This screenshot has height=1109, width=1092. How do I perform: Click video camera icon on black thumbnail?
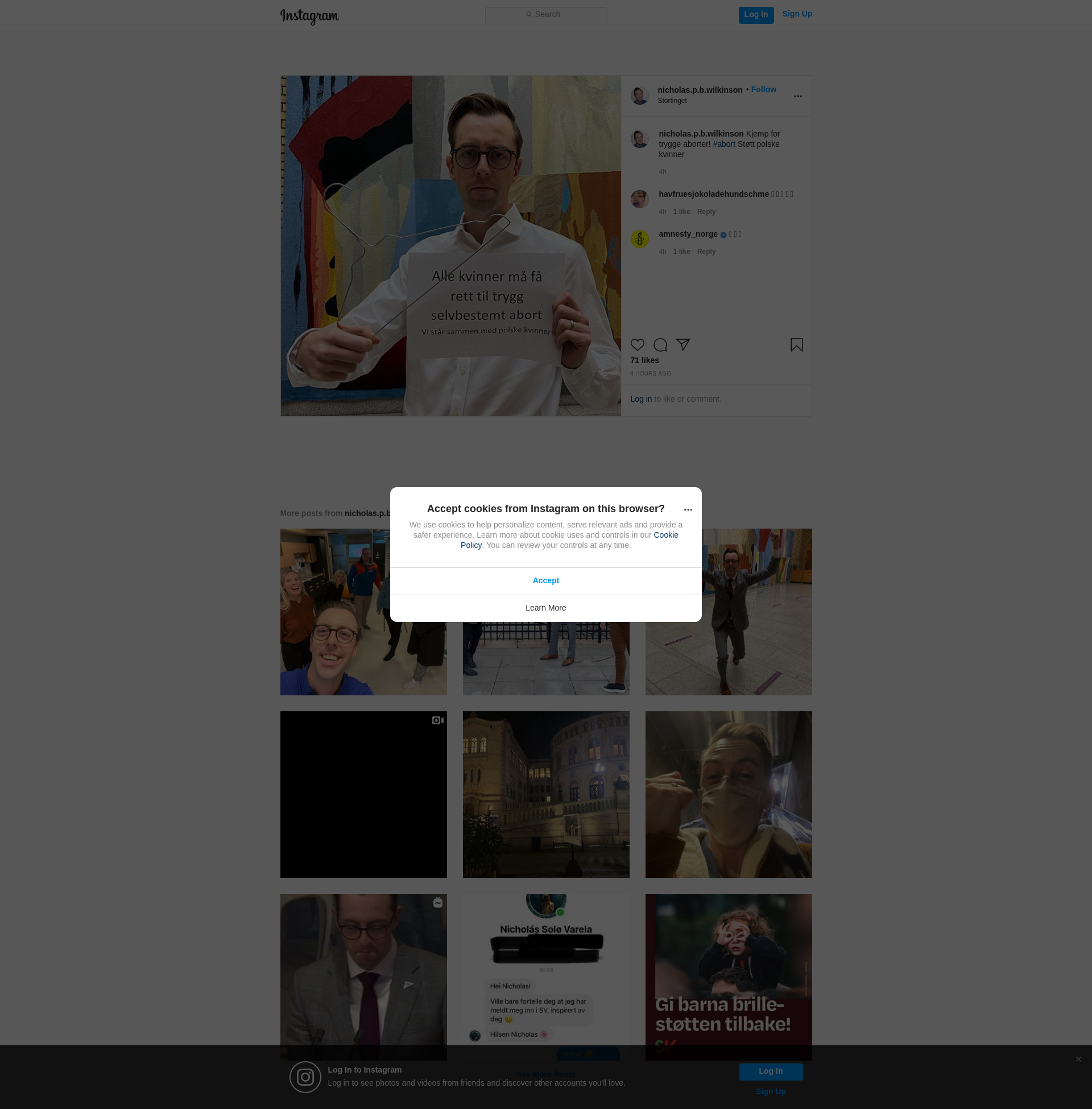click(437, 720)
